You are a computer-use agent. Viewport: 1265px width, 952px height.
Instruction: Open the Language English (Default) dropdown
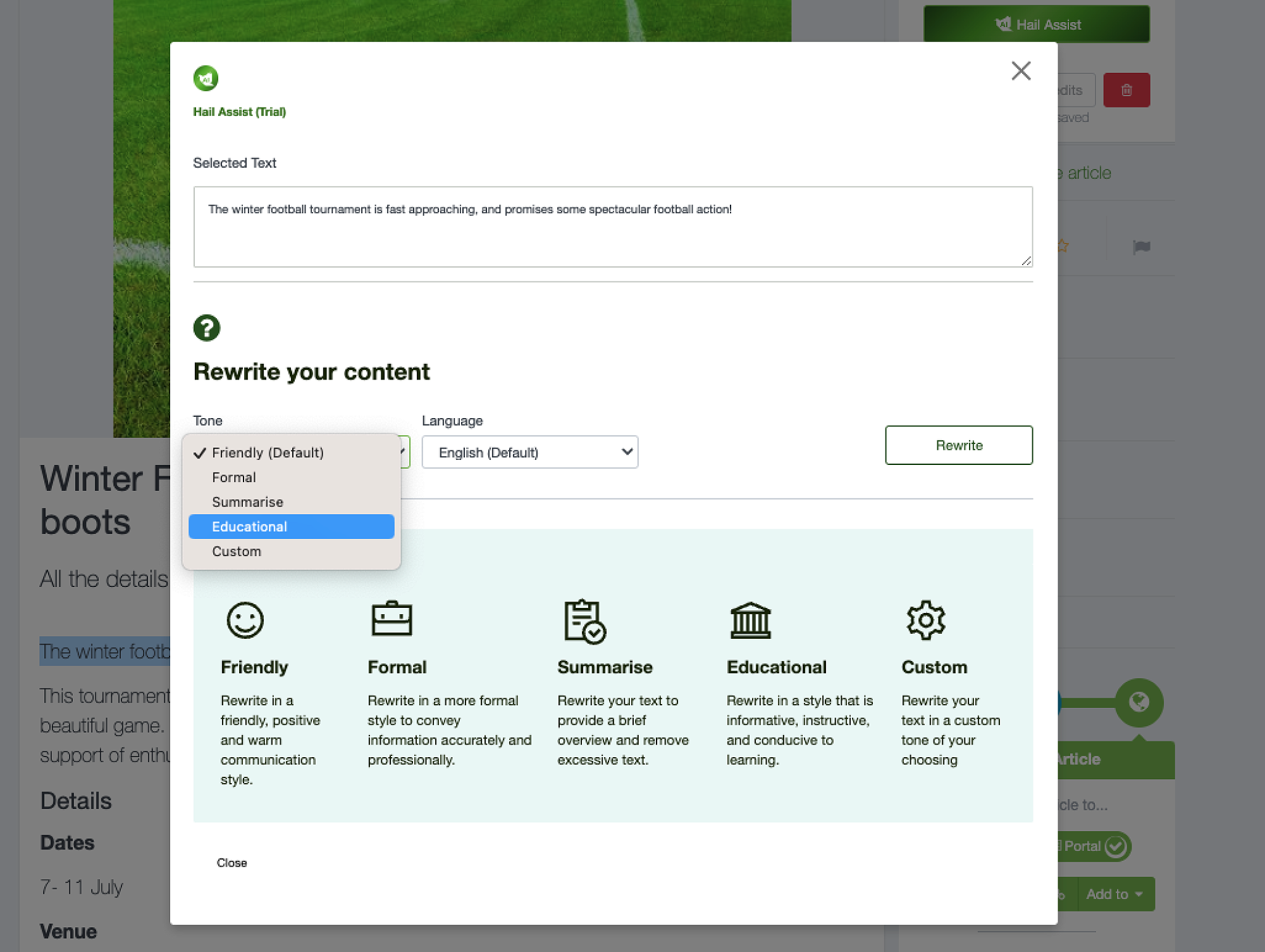pos(529,452)
